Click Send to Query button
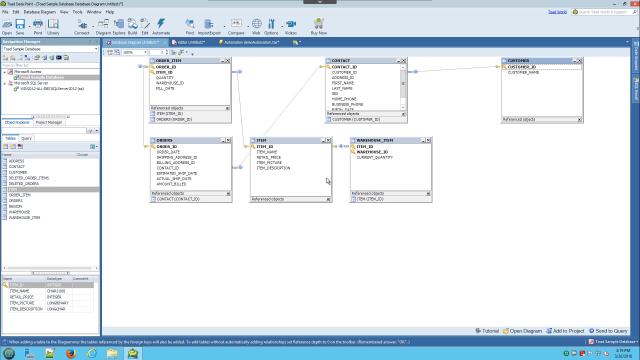 click(x=608, y=331)
